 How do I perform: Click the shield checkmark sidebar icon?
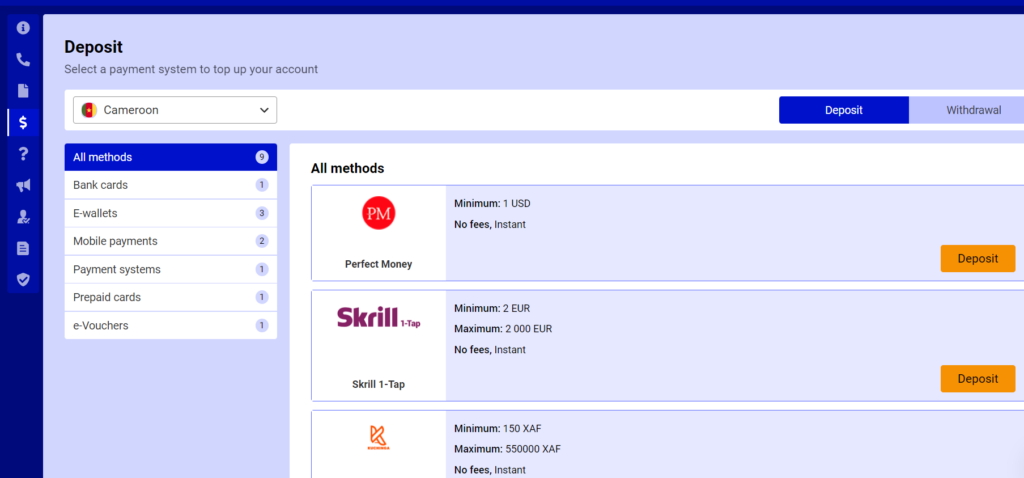tap(23, 280)
